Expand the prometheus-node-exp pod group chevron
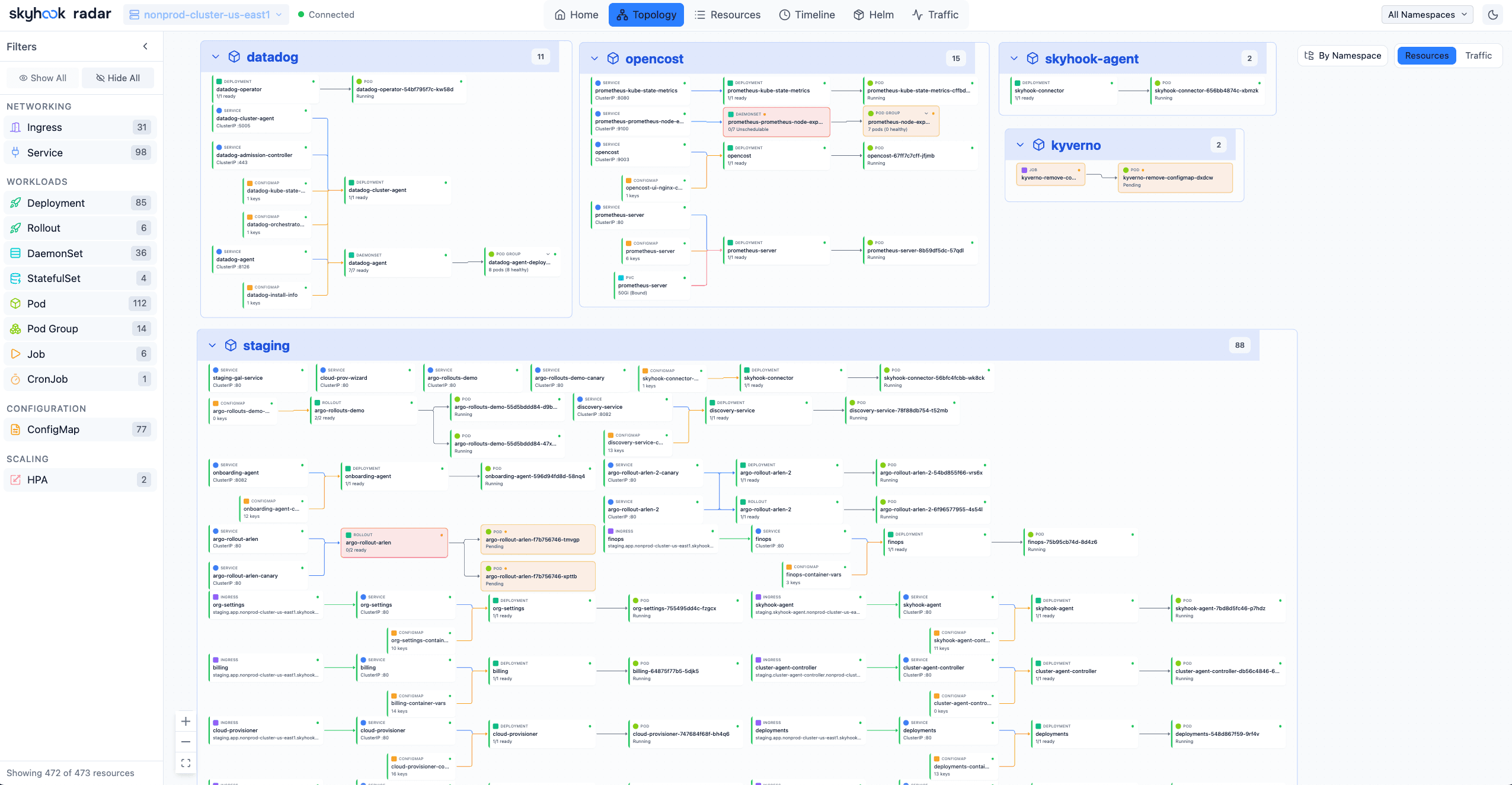This screenshot has height=785, width=1512. tap(926, 113)
